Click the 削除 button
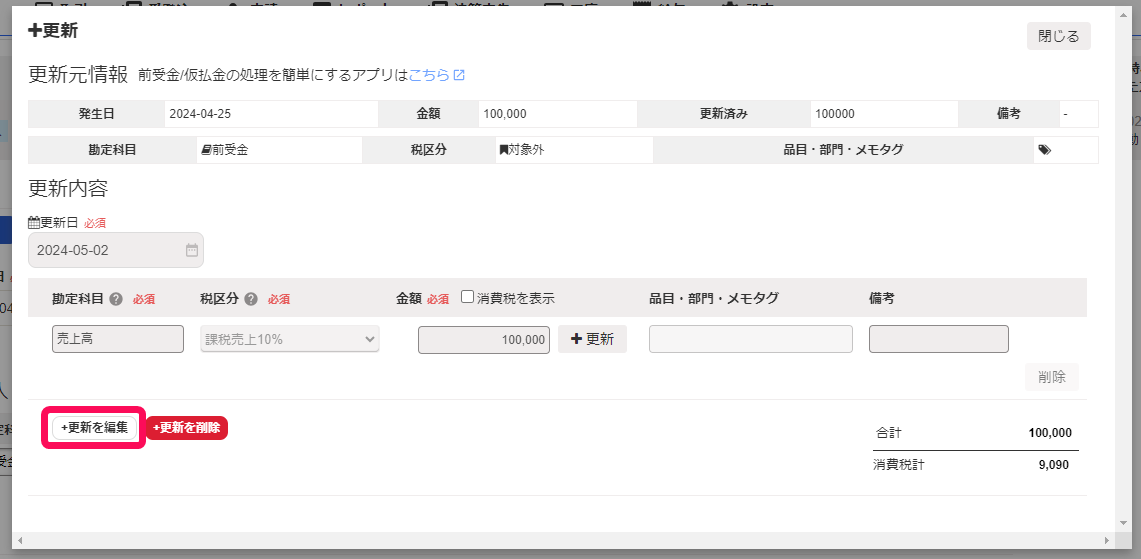1141x559 pixels. pos(1051,377)
